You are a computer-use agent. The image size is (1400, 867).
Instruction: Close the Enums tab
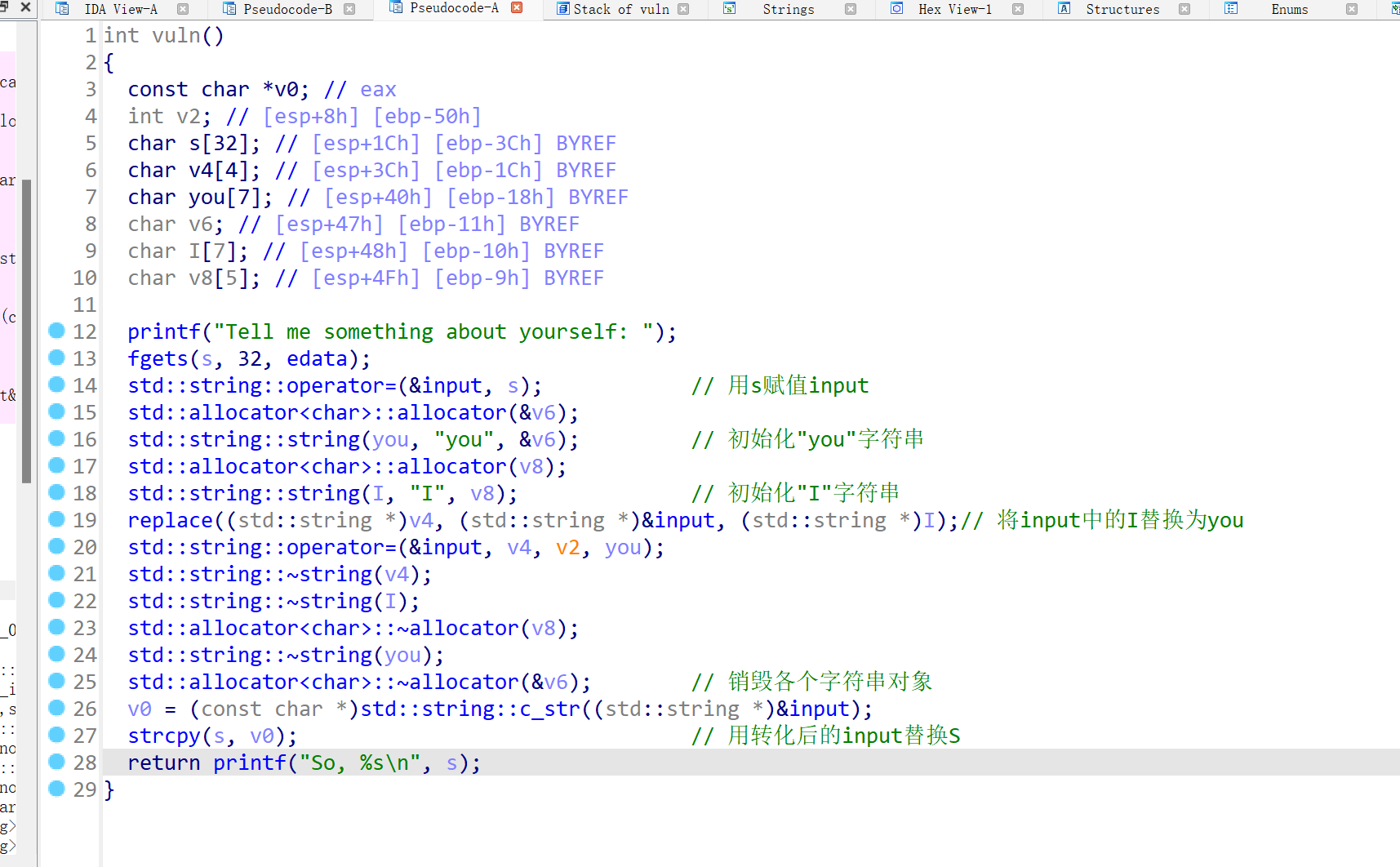1352,9
